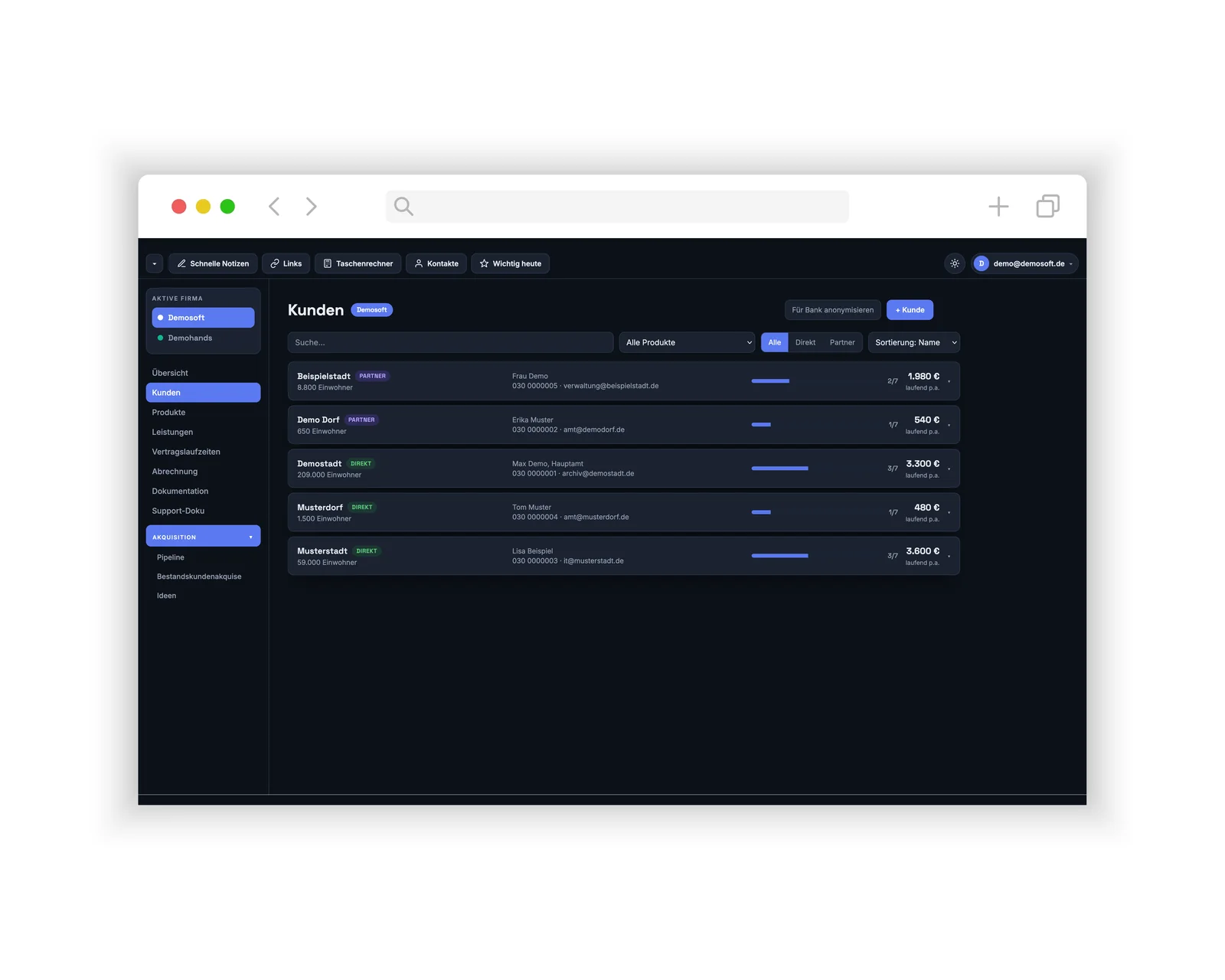Screen dimensions: 1225x980
Task: Click the 3.300 € amount
Action: [x=923, y=463]
